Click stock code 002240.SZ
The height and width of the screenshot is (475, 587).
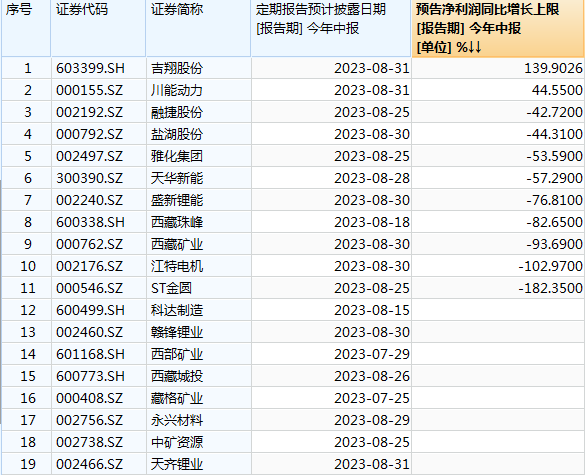click(89, 200)
